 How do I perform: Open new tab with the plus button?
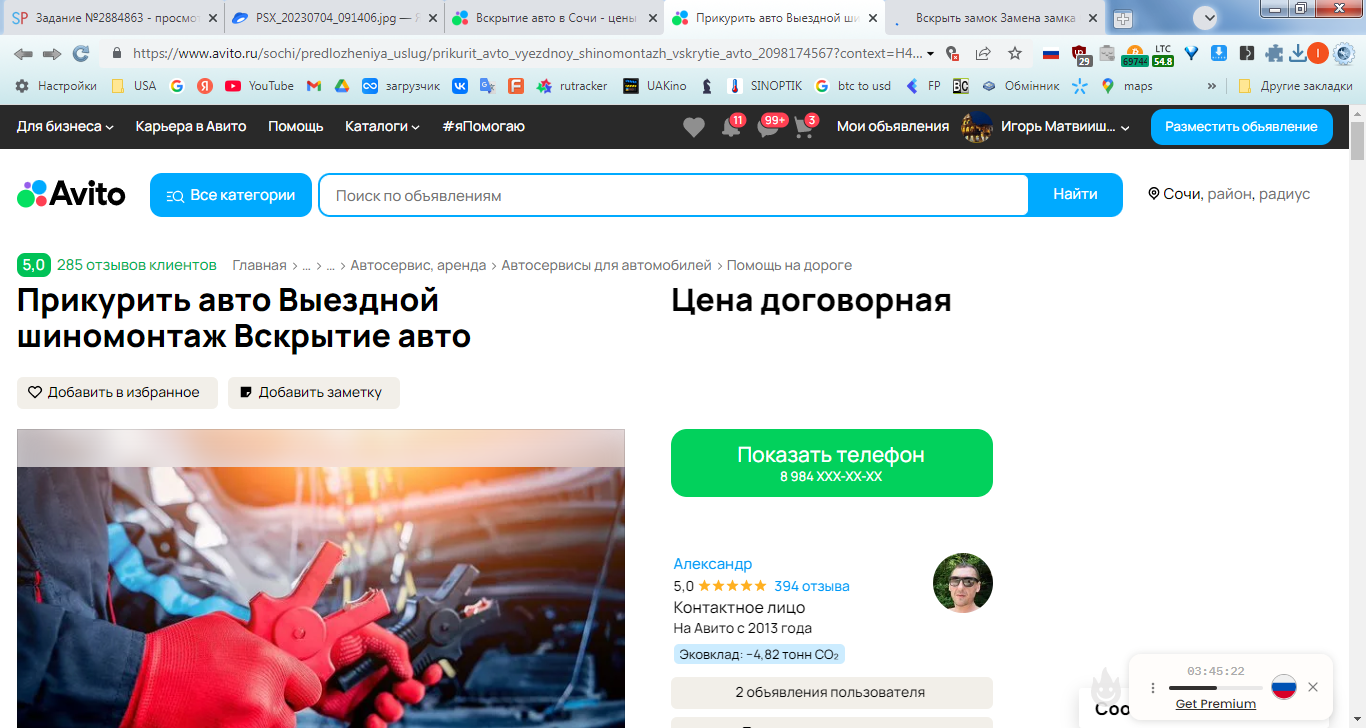click(x=1123, y=19)
